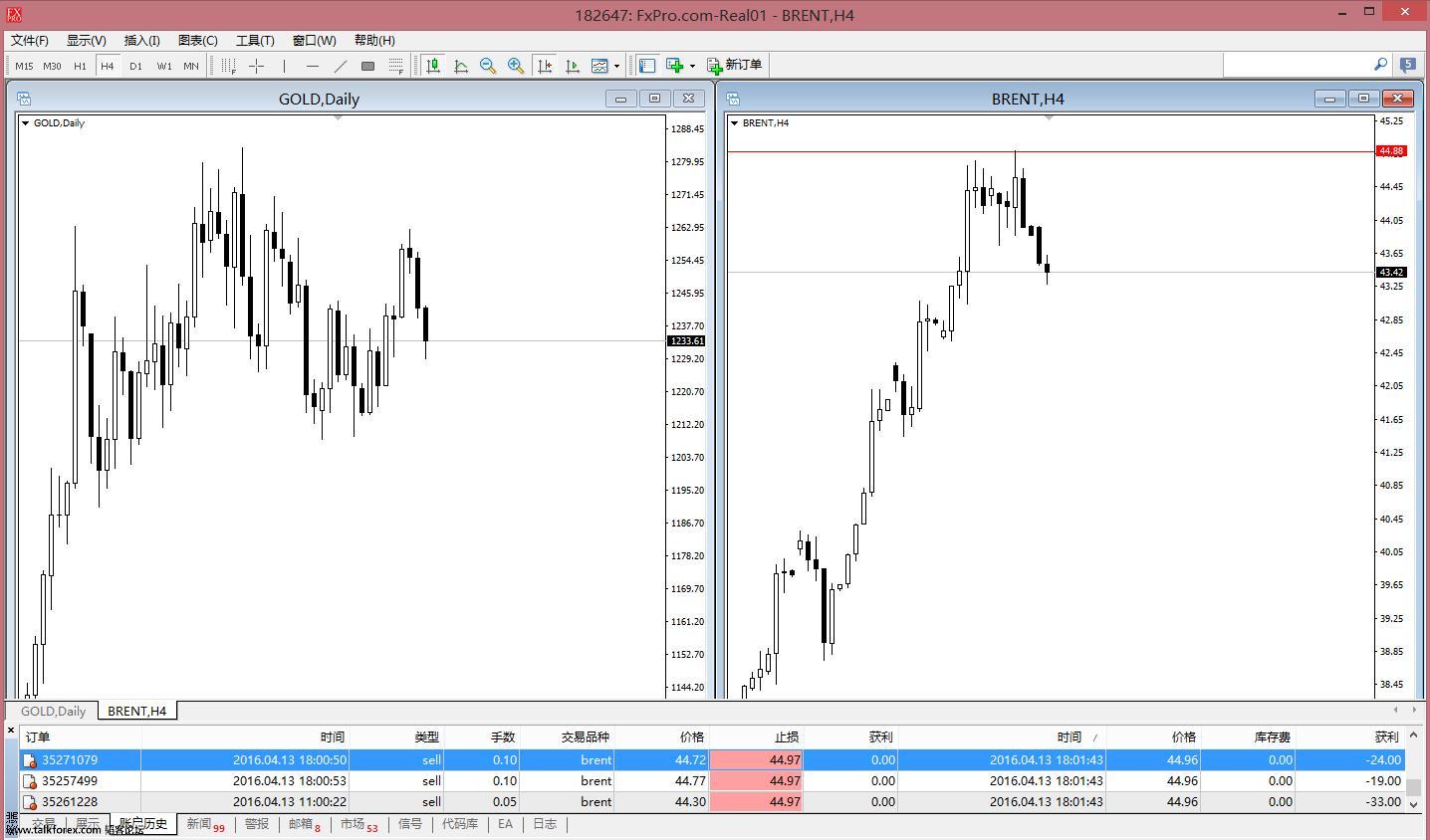1430x840 pixels.
Task: Expand BRENT,H4 chart dropdown triangle
Action: pyautogui.click(x=734, y=123)
